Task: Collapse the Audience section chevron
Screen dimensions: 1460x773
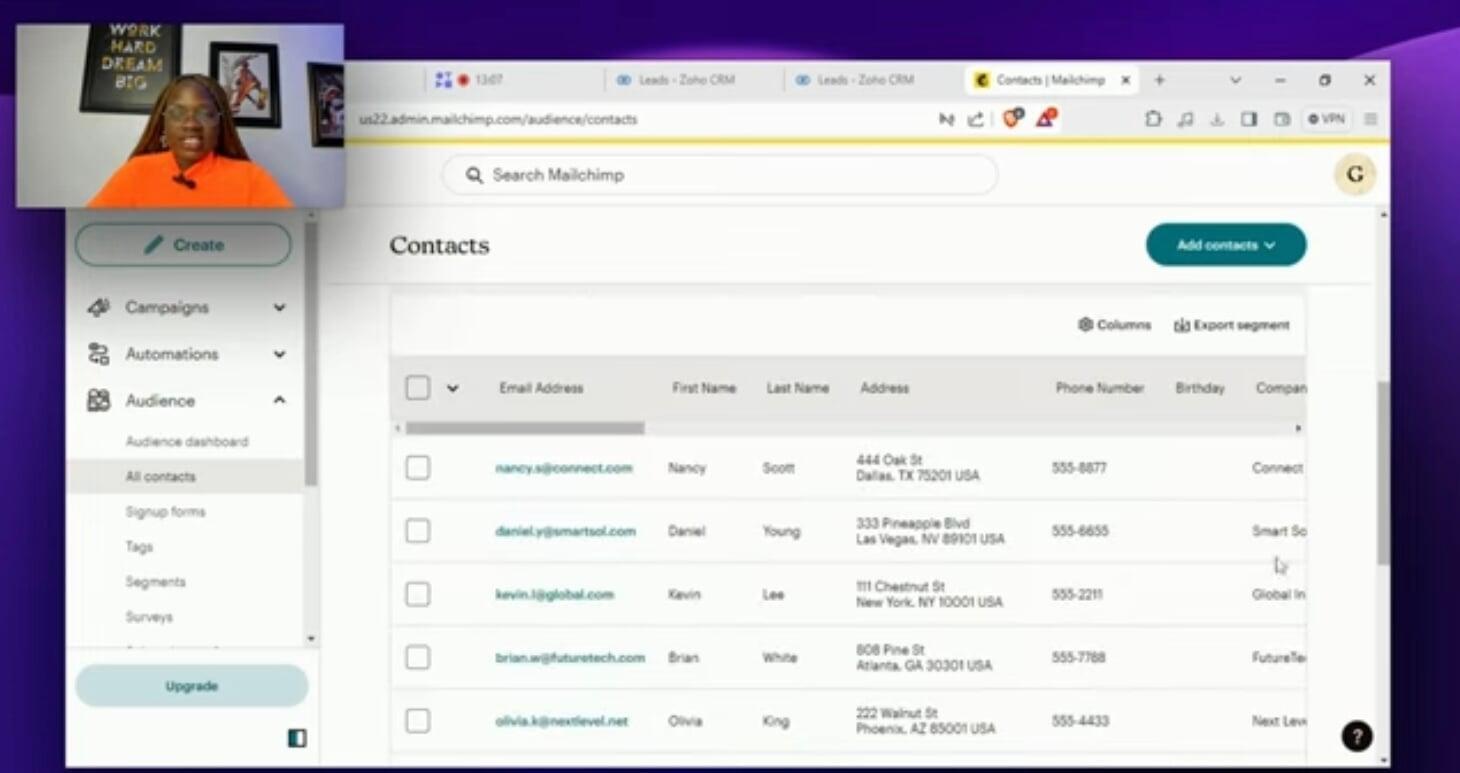Action: click(x=280, y=401)
